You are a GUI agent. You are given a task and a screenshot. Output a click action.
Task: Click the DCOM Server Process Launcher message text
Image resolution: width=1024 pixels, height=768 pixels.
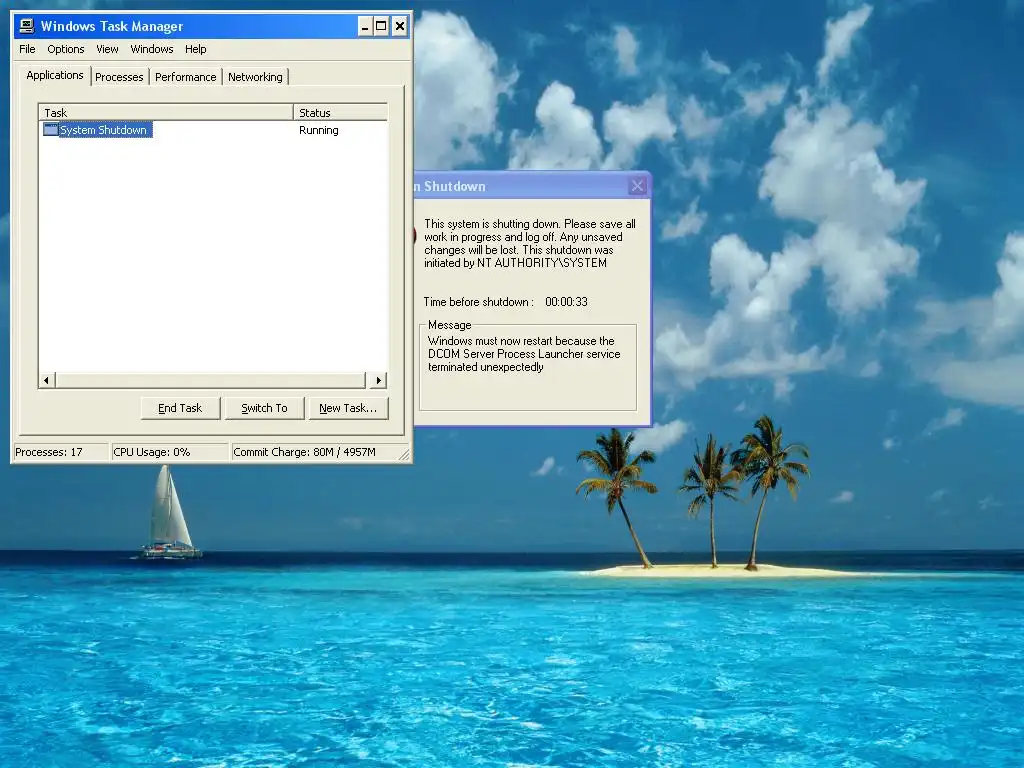click(x=524, y=354)
